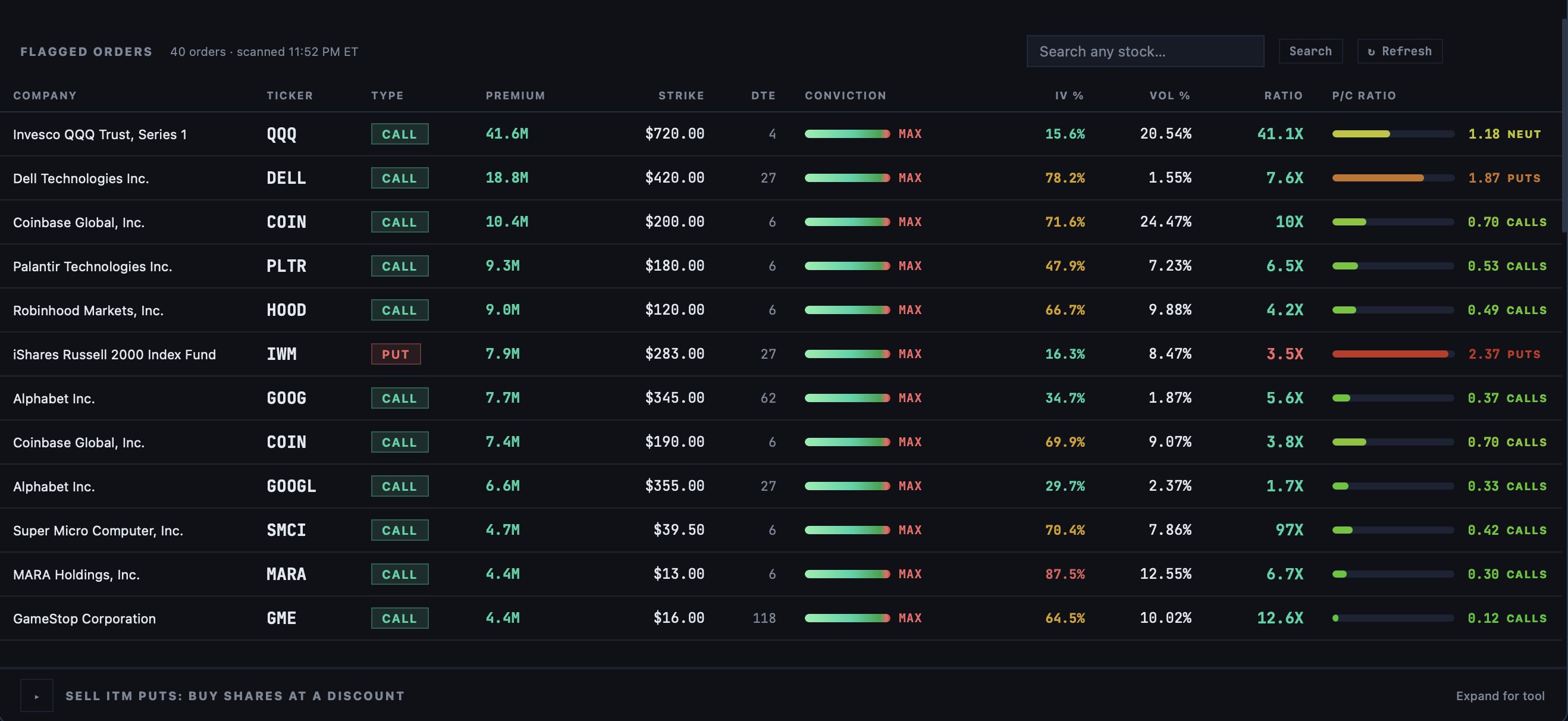Screen dimensions: 1568x721
Task: Click the $345.00 strike value
Action: [x=675, y=397]
